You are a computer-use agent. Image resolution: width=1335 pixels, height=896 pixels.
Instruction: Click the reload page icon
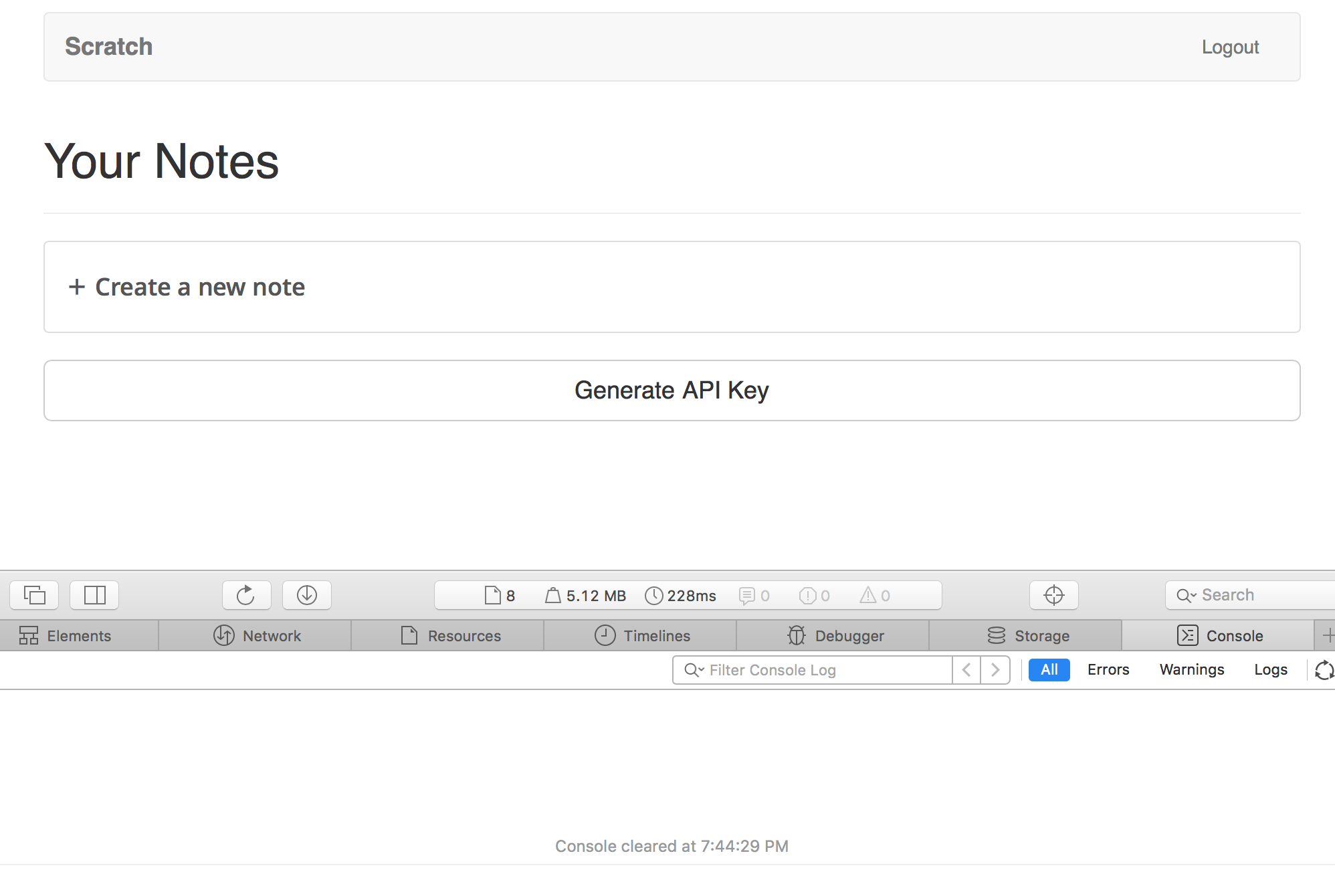click(246, 595)
